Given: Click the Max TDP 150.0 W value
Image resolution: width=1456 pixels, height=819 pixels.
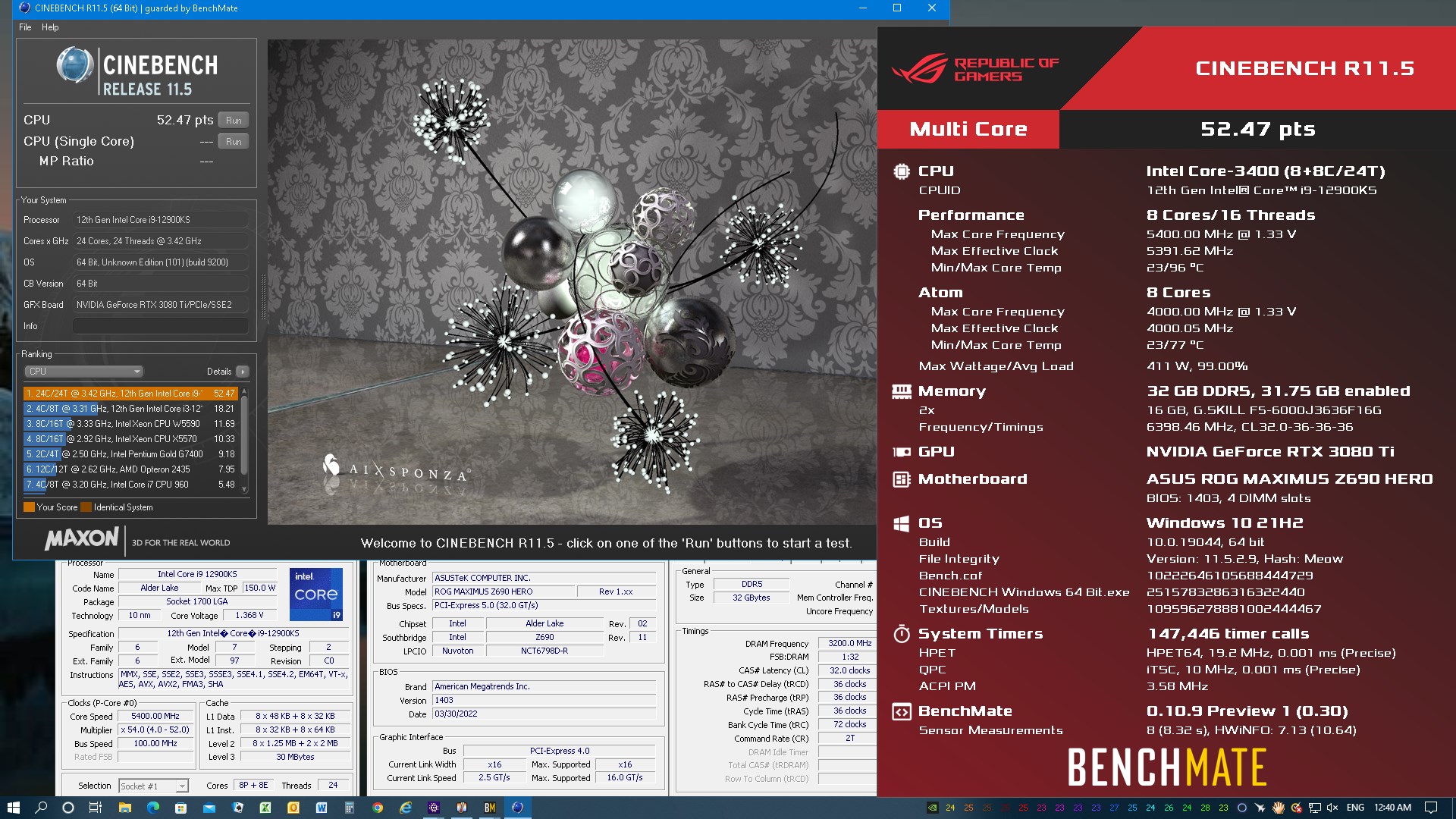Looking at the screenshot, I should (259, 588).
